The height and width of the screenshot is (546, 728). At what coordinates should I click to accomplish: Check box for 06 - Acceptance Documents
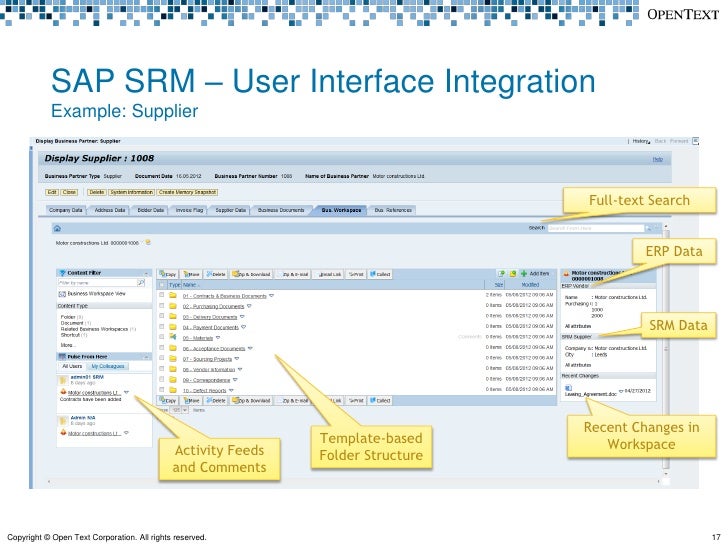162,347
